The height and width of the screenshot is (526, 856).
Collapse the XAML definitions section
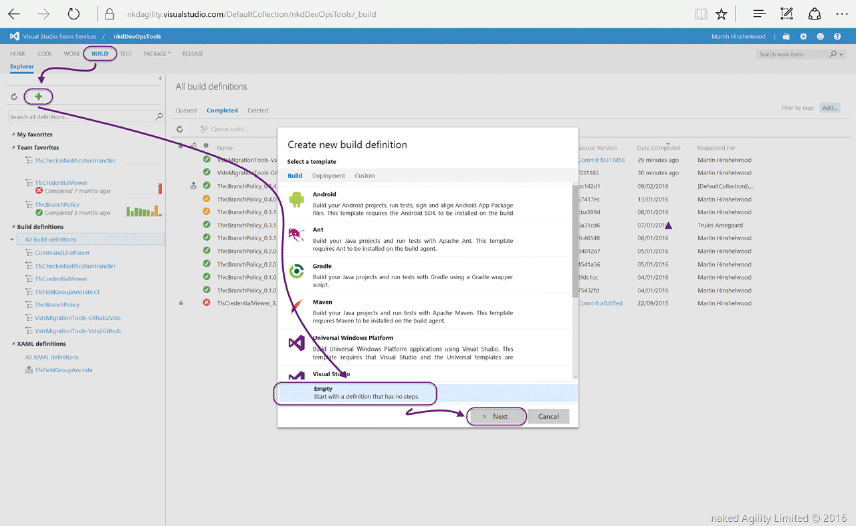click(13, 344)
